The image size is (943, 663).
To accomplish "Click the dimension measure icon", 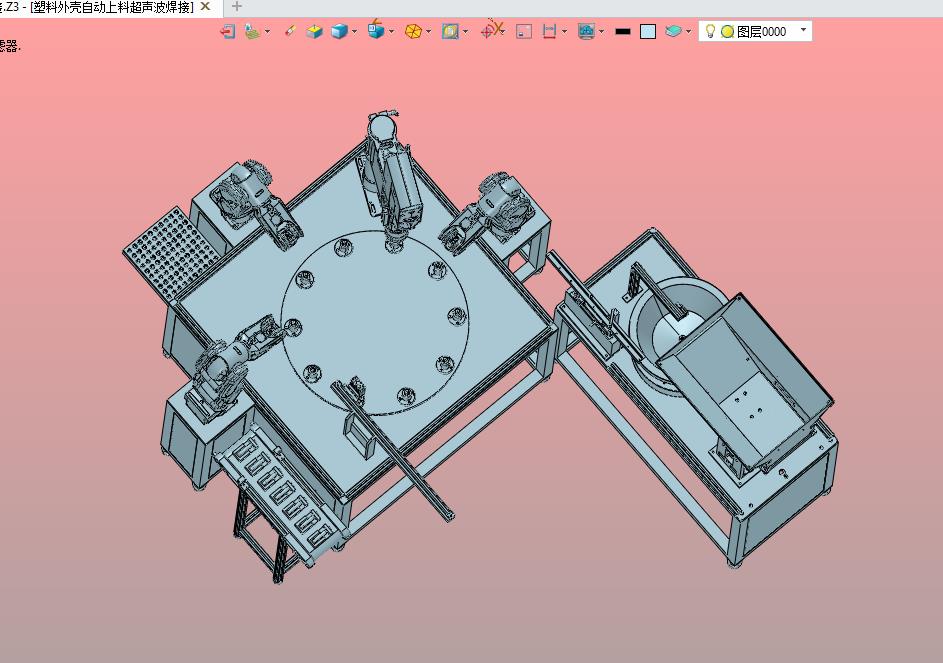I will 549,31.
